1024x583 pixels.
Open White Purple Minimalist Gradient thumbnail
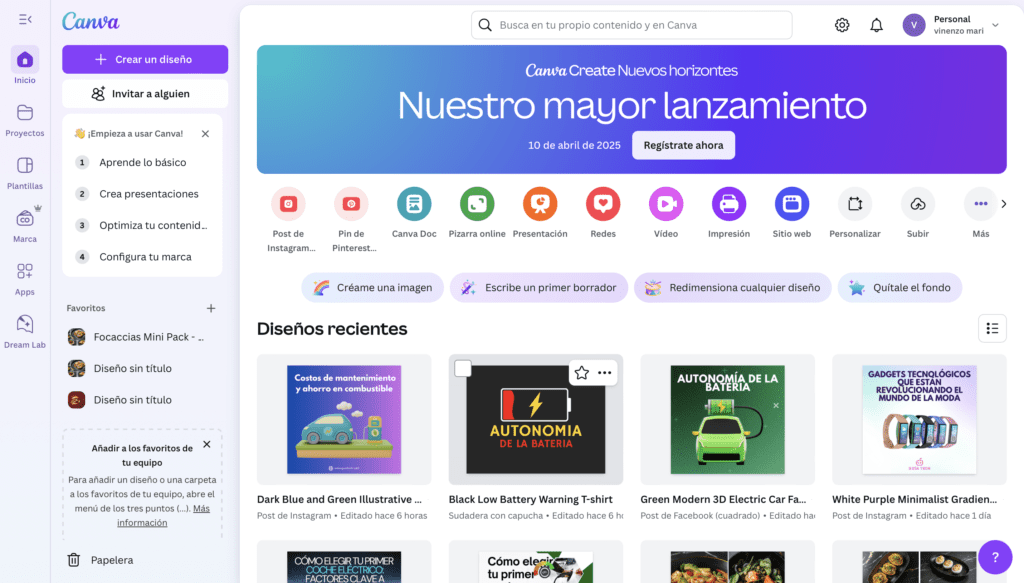coord(919,420)
